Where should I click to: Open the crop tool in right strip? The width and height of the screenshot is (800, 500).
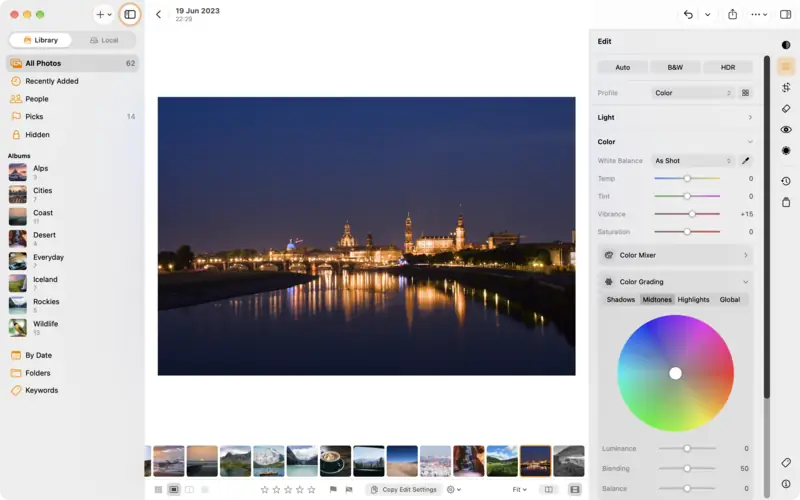click(x=786, y=87)
